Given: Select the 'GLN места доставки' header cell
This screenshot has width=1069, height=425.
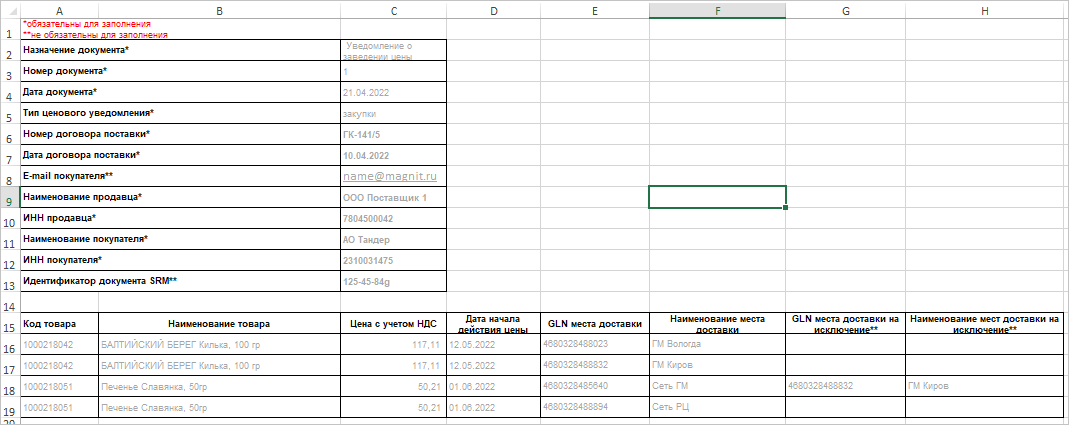Looking at the screenshot, I should pos(594,324).
